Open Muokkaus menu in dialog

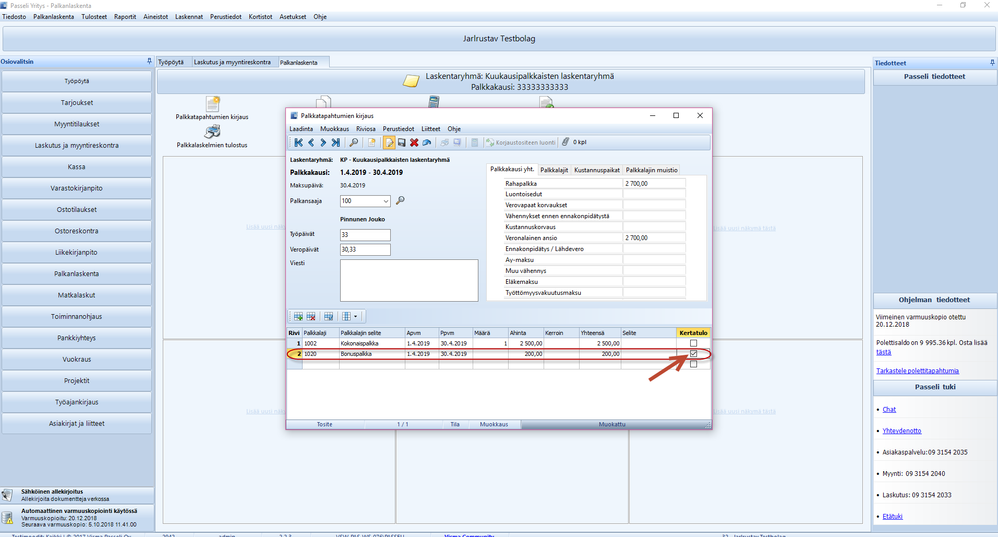(334, 129)
